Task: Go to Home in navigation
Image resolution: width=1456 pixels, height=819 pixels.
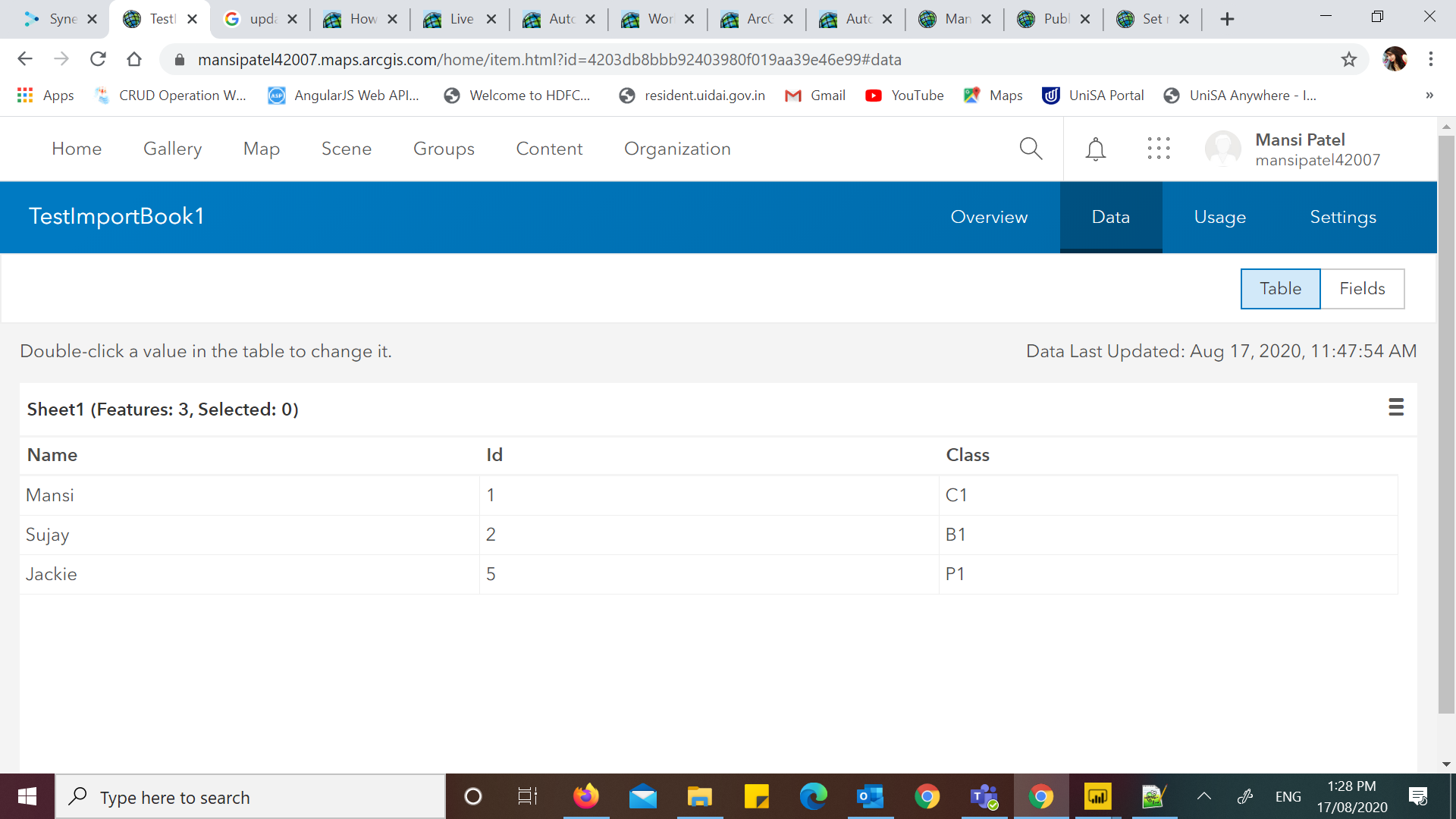Action: [77, 149]
